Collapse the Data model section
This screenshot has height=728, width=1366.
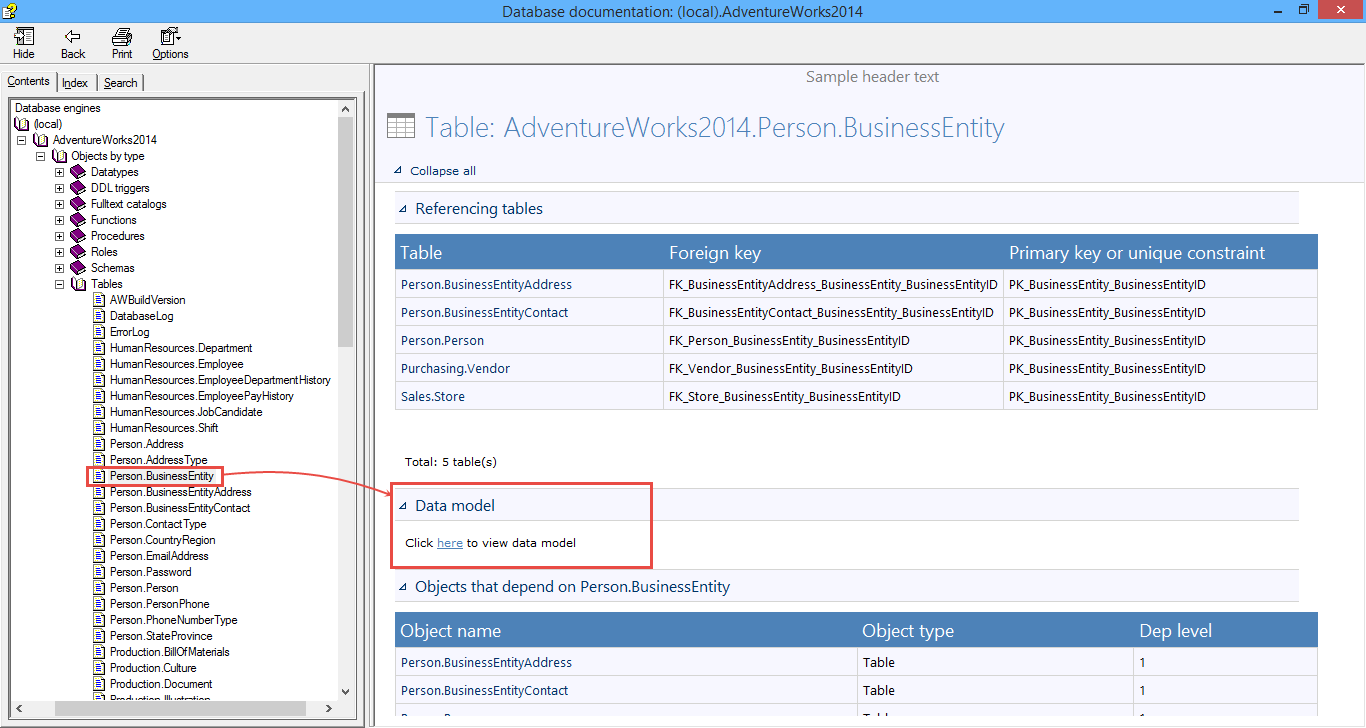403,506
